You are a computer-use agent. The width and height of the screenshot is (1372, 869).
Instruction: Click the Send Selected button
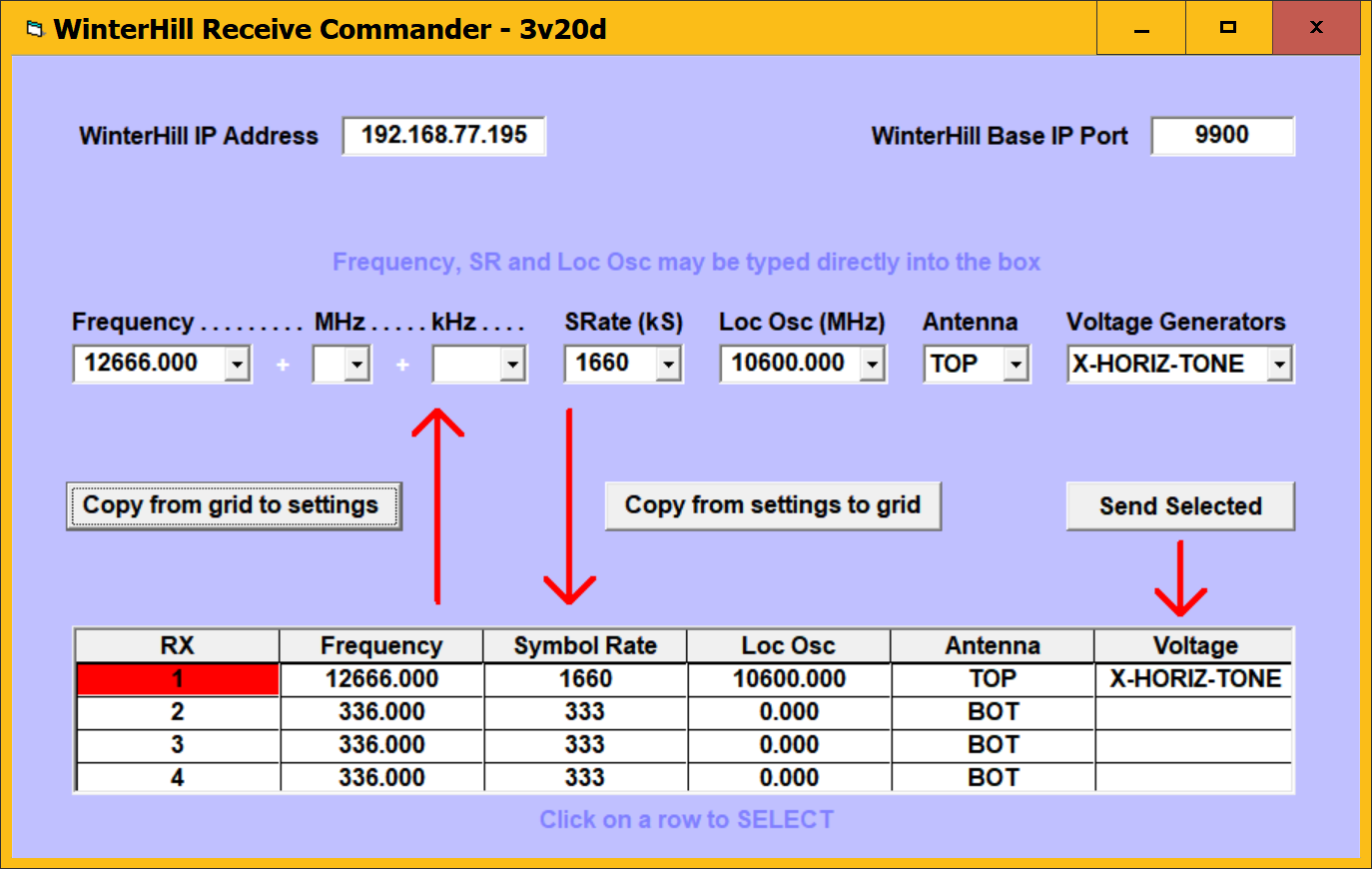1180,506
